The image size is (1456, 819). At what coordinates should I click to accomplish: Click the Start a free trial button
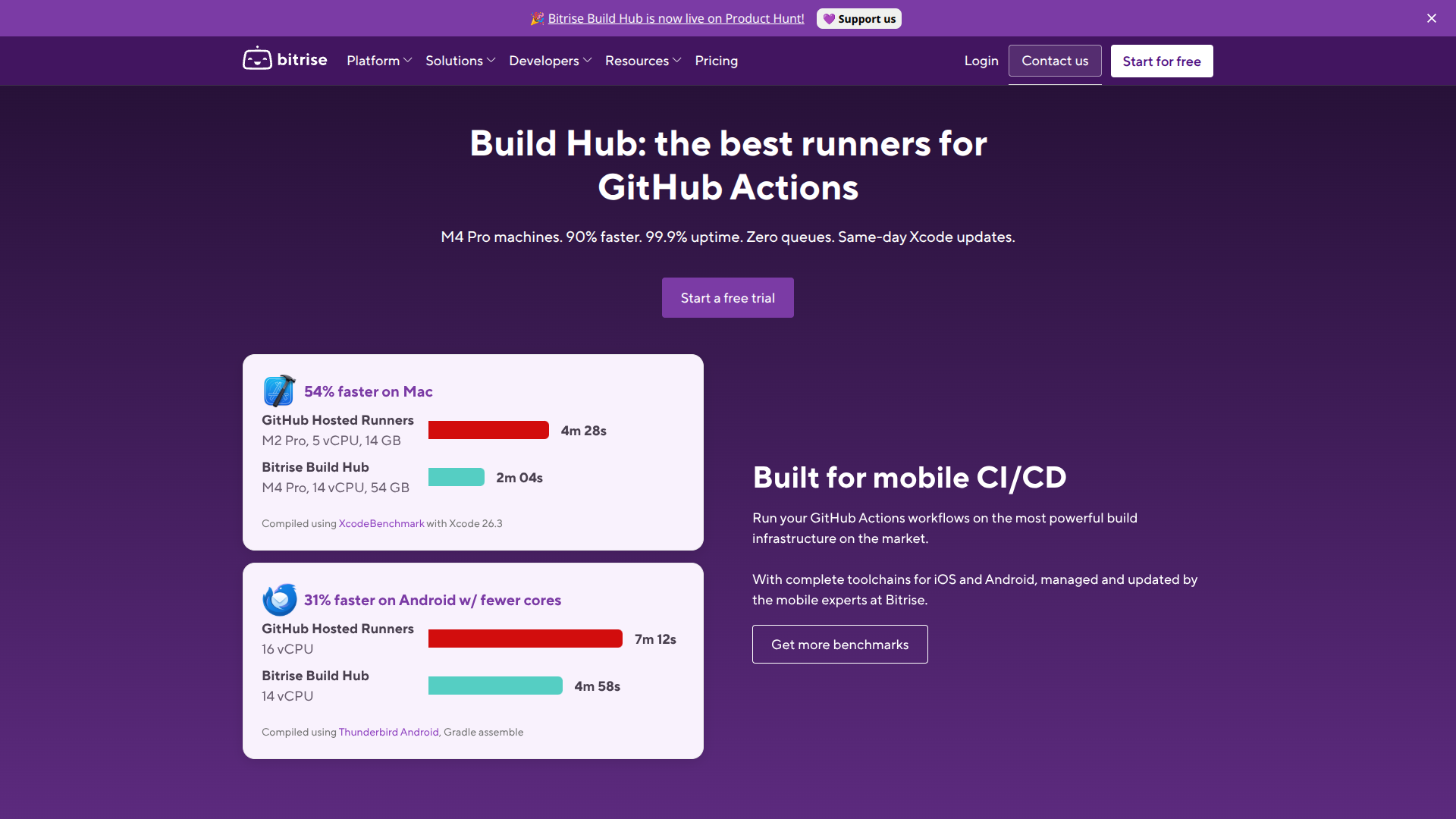point(728,297)
